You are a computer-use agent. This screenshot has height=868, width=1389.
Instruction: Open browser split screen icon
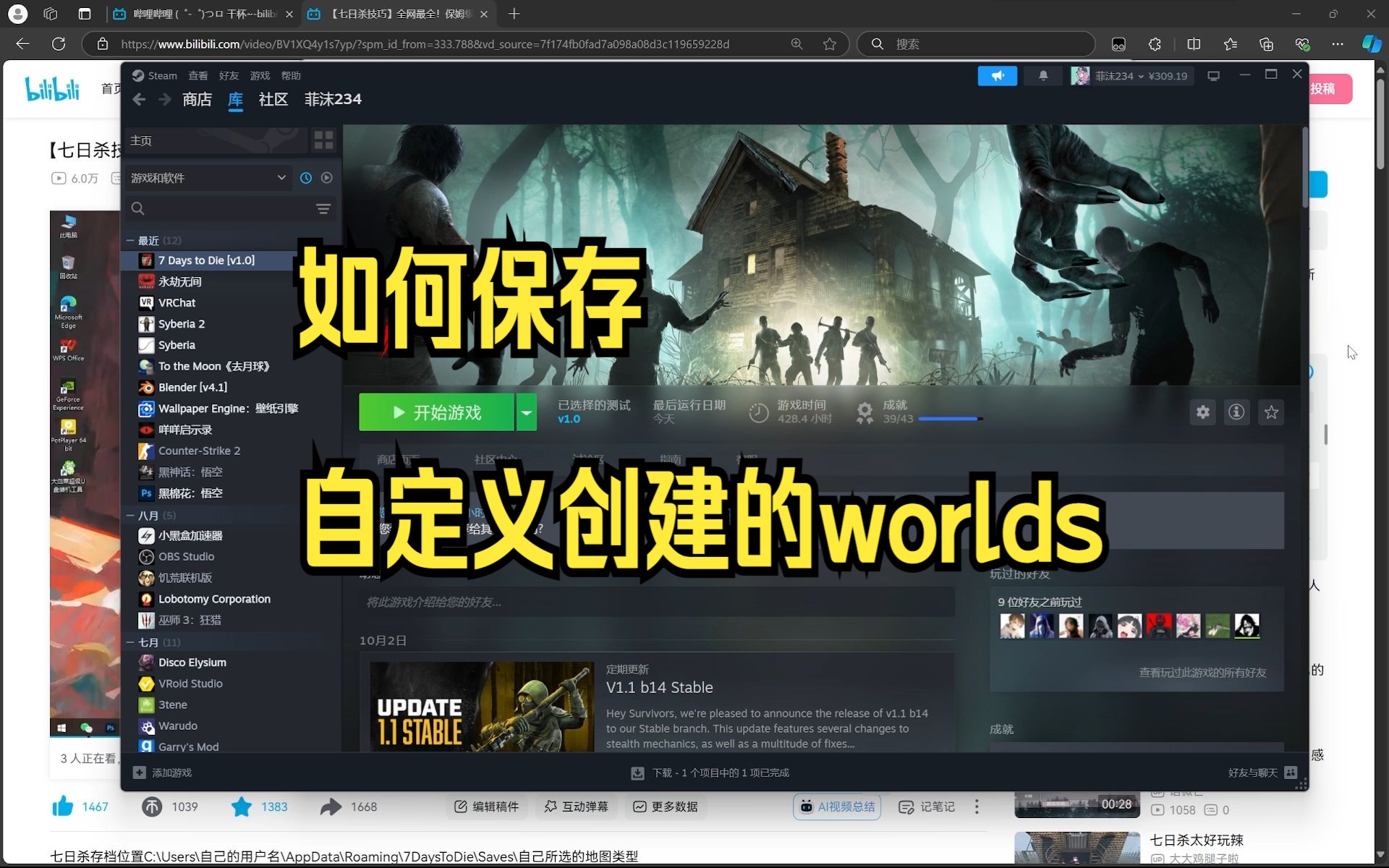(1194, 44)
